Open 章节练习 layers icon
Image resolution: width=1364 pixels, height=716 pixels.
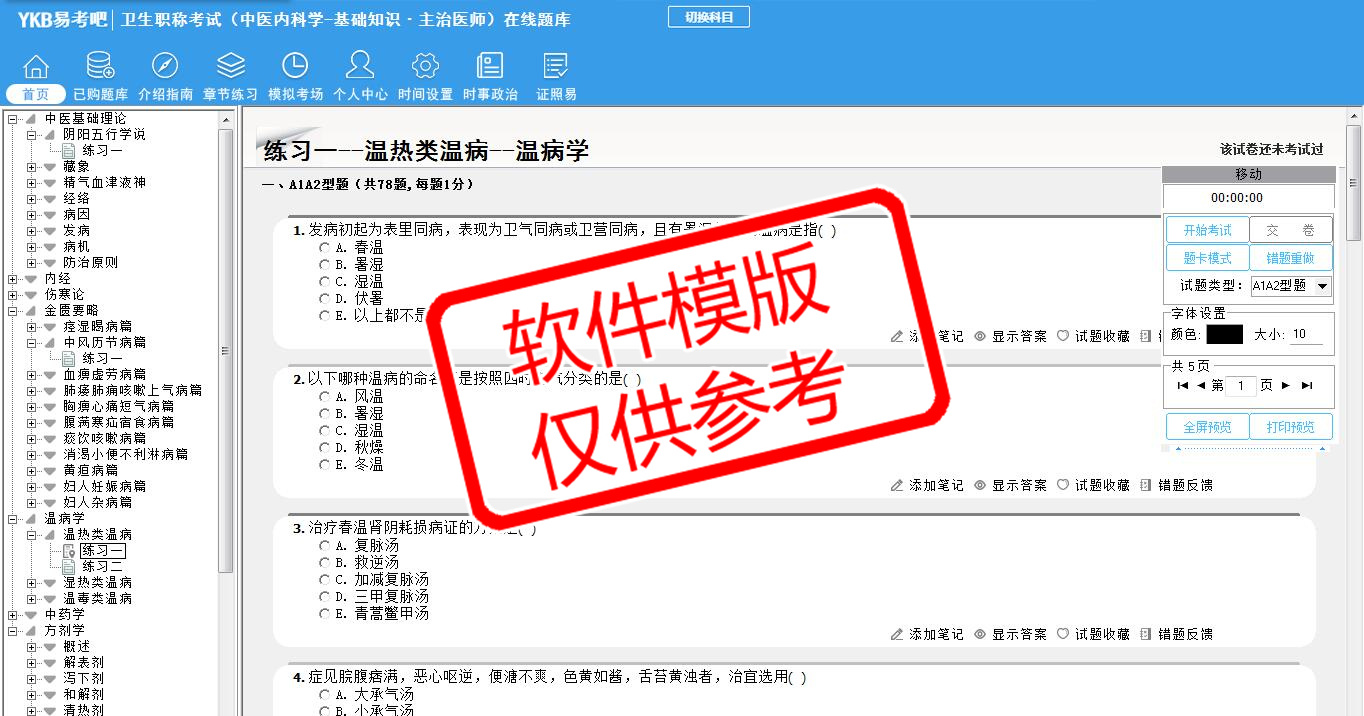(x=231, y=67)
